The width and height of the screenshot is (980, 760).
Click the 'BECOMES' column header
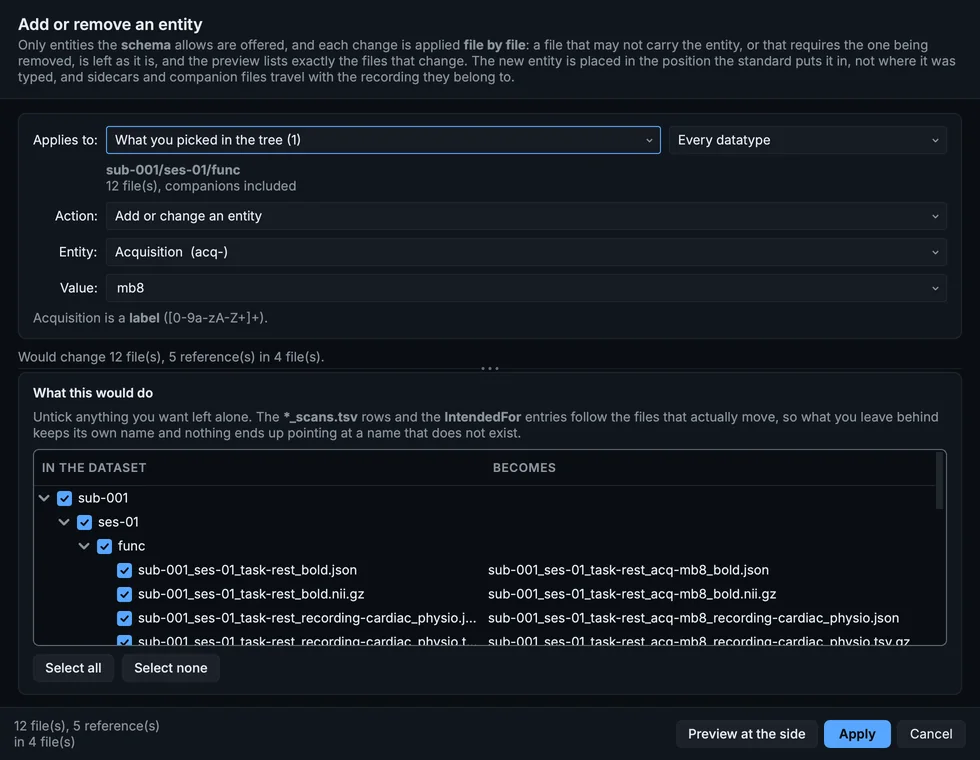pyautogui.click(x=524, y=468)
